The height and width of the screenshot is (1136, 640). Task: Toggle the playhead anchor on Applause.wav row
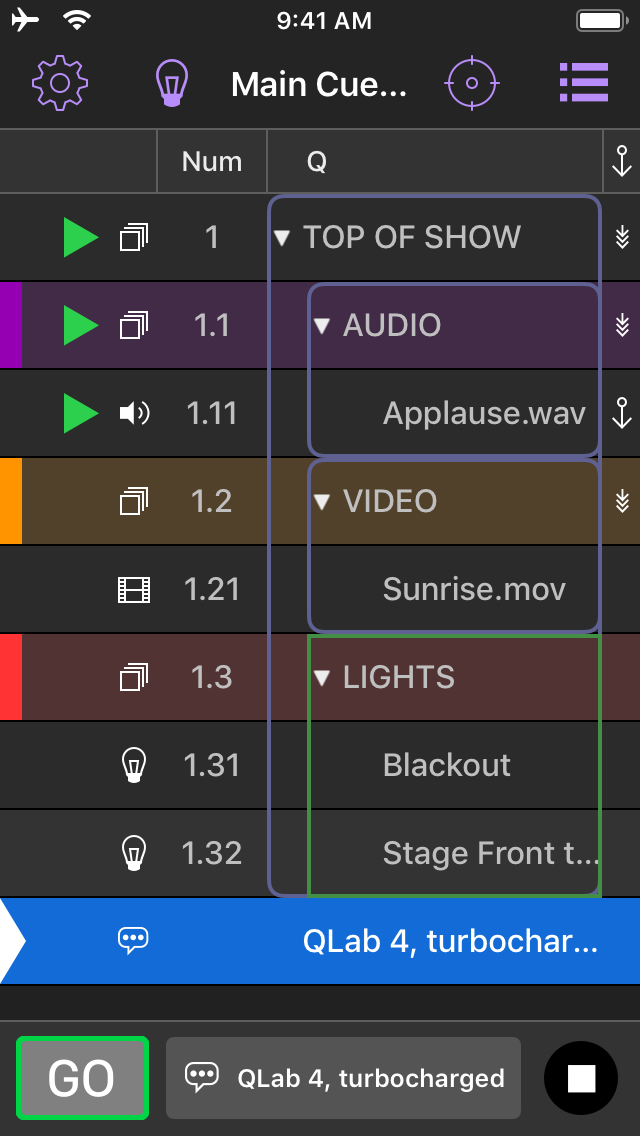pyautogui.click(x=622, y=413)
